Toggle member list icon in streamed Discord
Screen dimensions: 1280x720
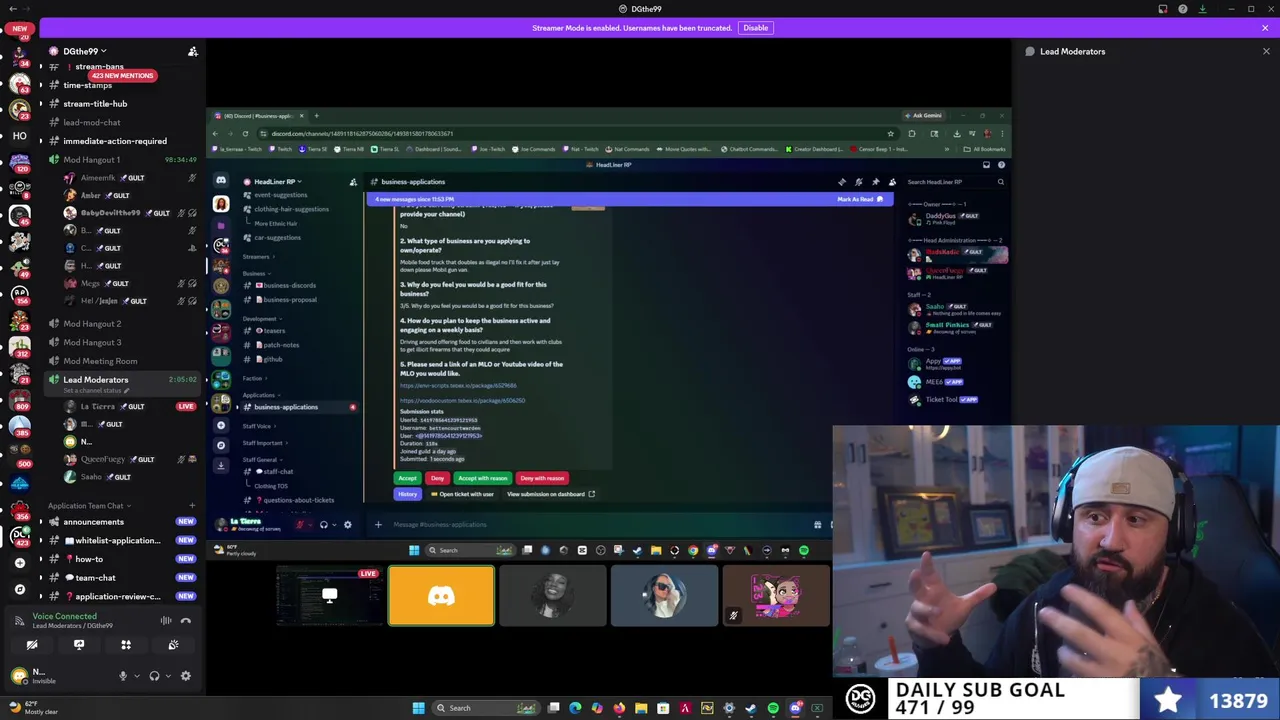tap(892, 182)
